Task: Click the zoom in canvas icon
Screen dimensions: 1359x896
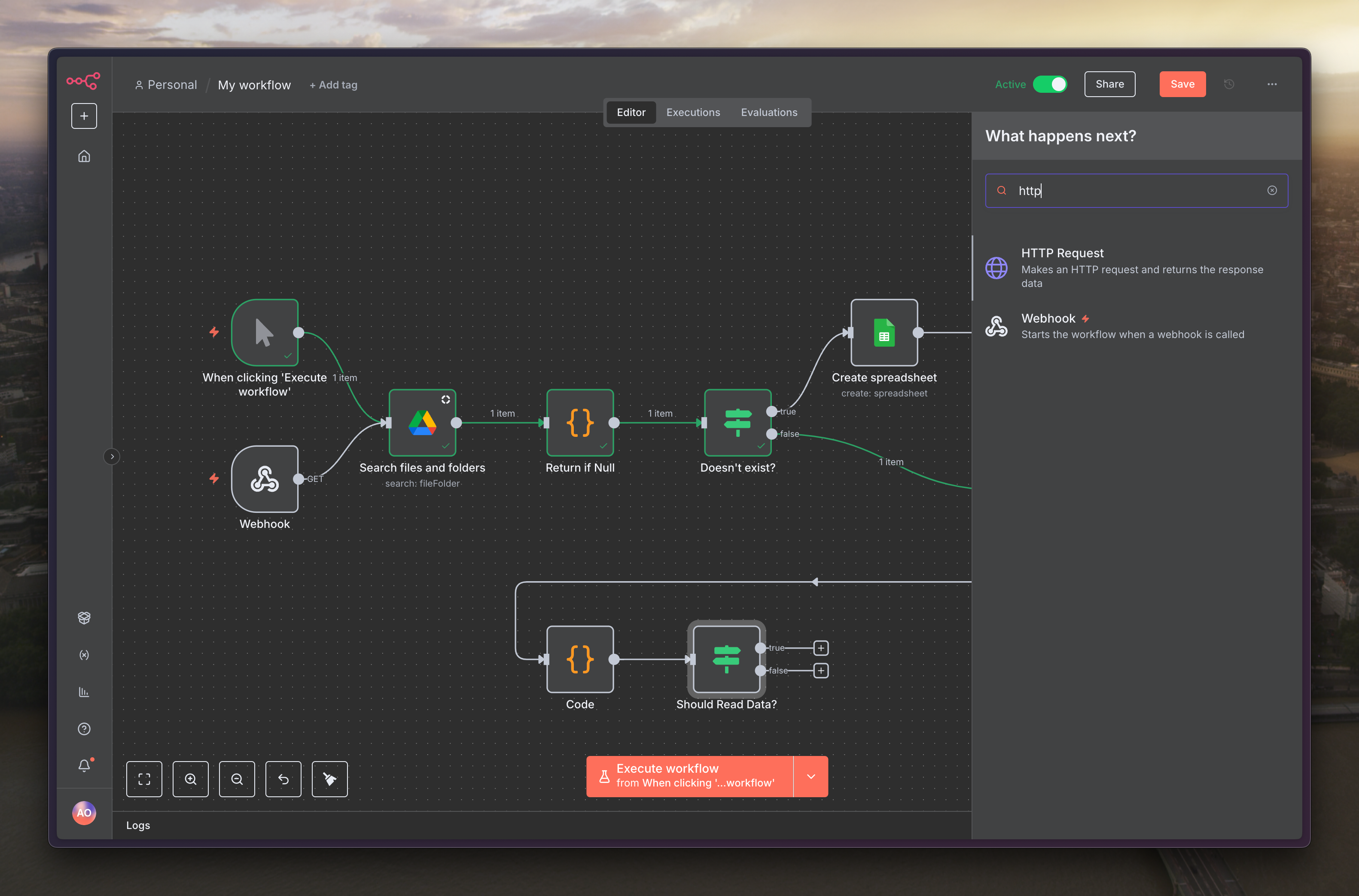Action: tap(190, 779)
